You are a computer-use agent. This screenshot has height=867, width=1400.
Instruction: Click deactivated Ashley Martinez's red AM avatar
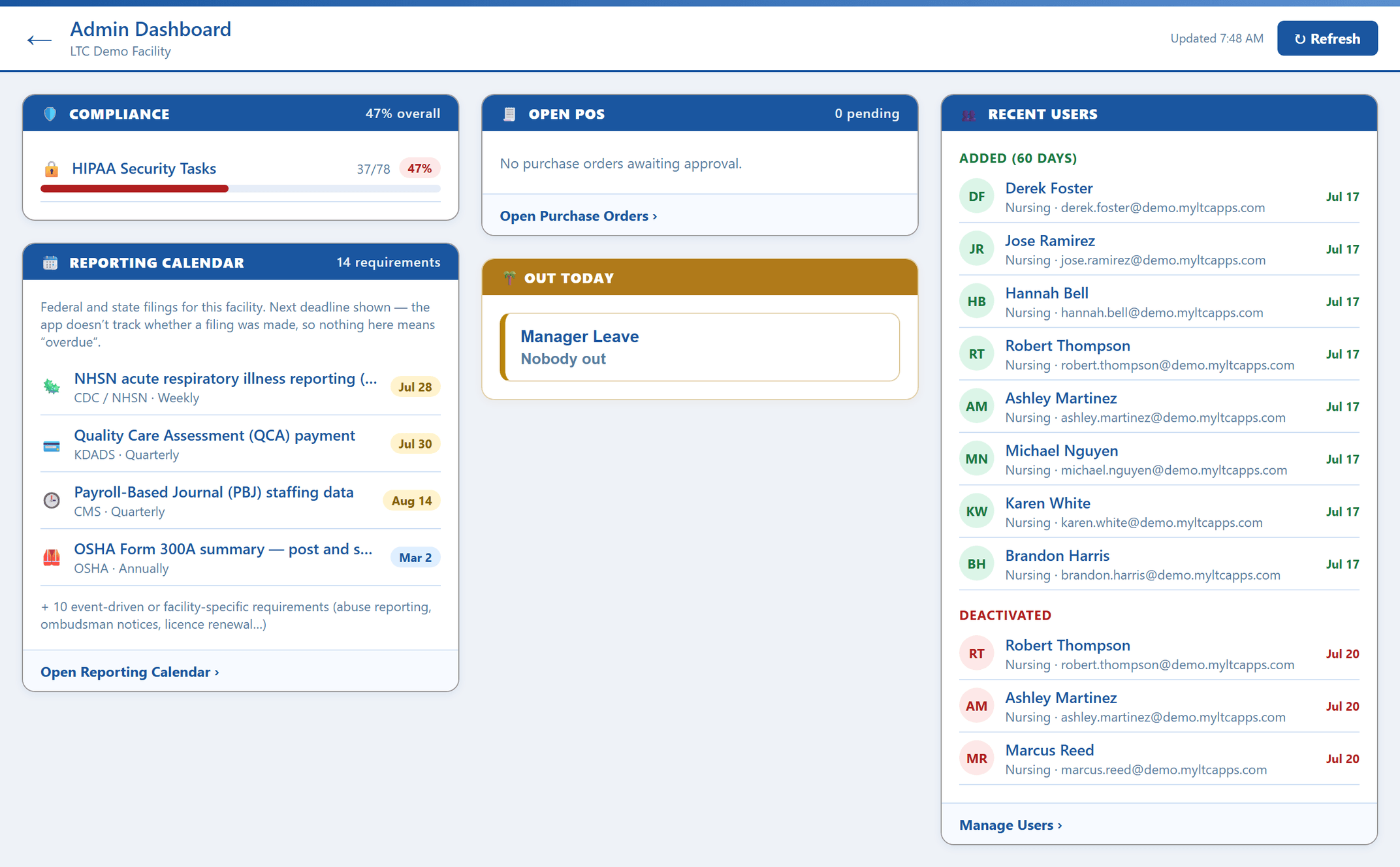[976, 706]
